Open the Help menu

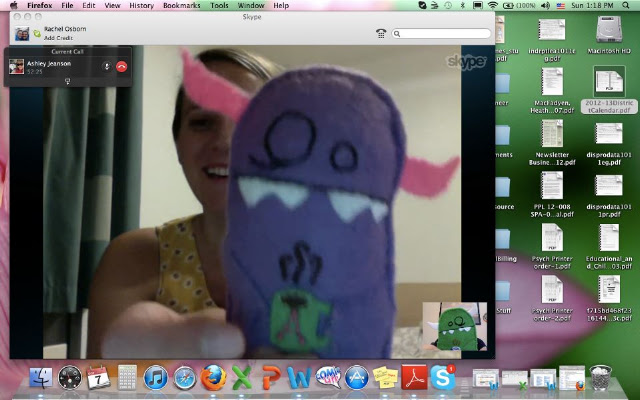click(x=281, y=5)
